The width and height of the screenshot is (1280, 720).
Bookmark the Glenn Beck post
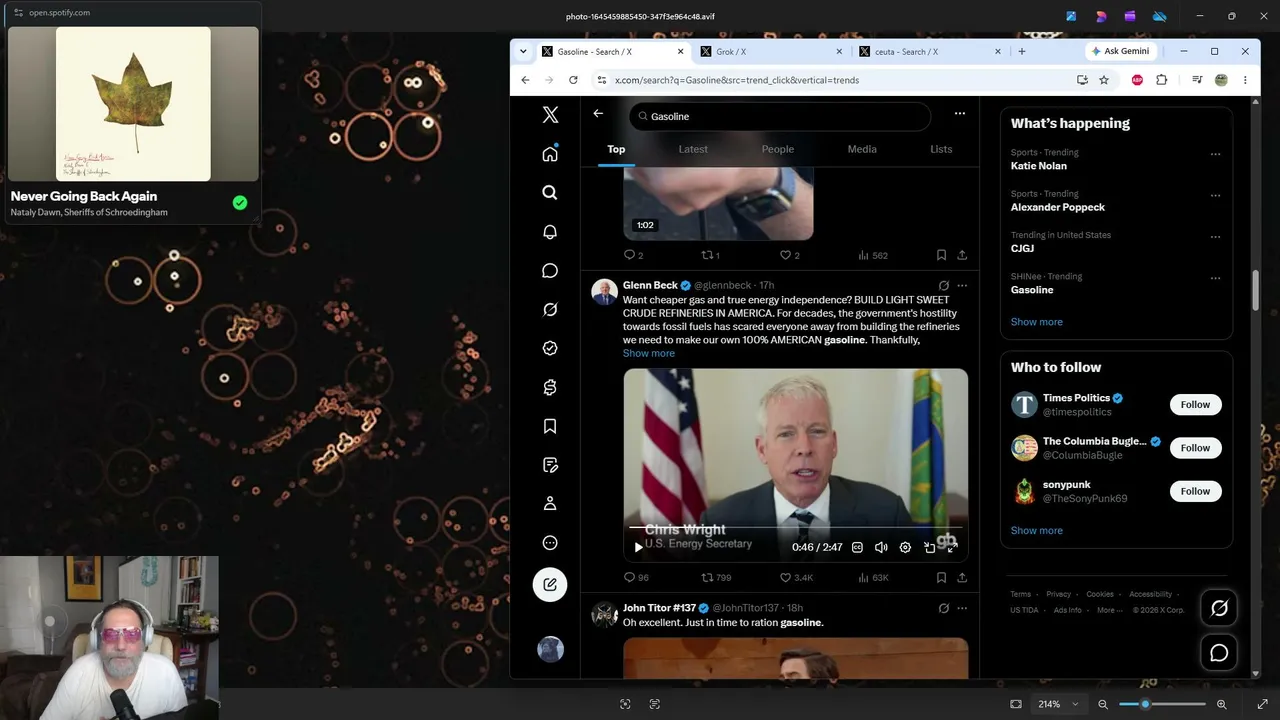pos(941,577)
